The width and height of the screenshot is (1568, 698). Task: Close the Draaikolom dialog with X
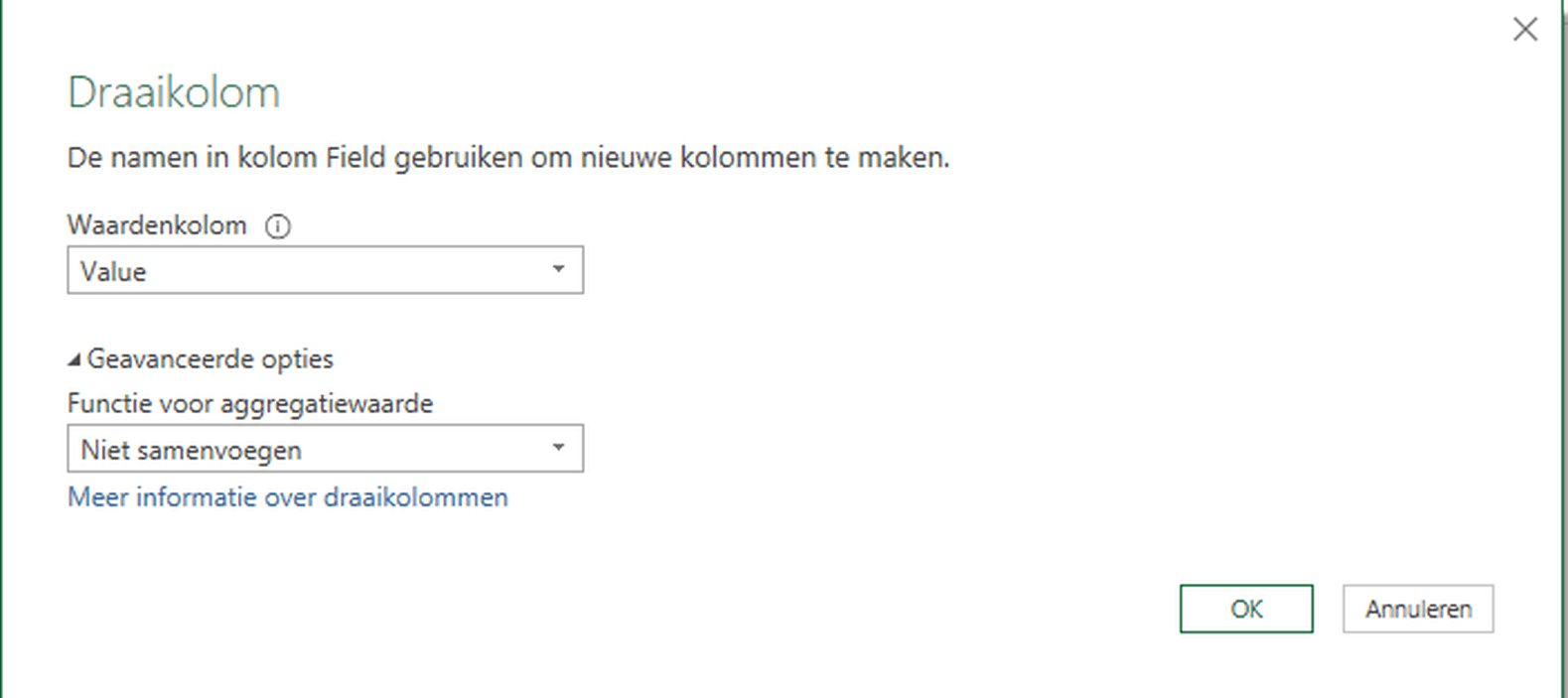pos(1524,30)
